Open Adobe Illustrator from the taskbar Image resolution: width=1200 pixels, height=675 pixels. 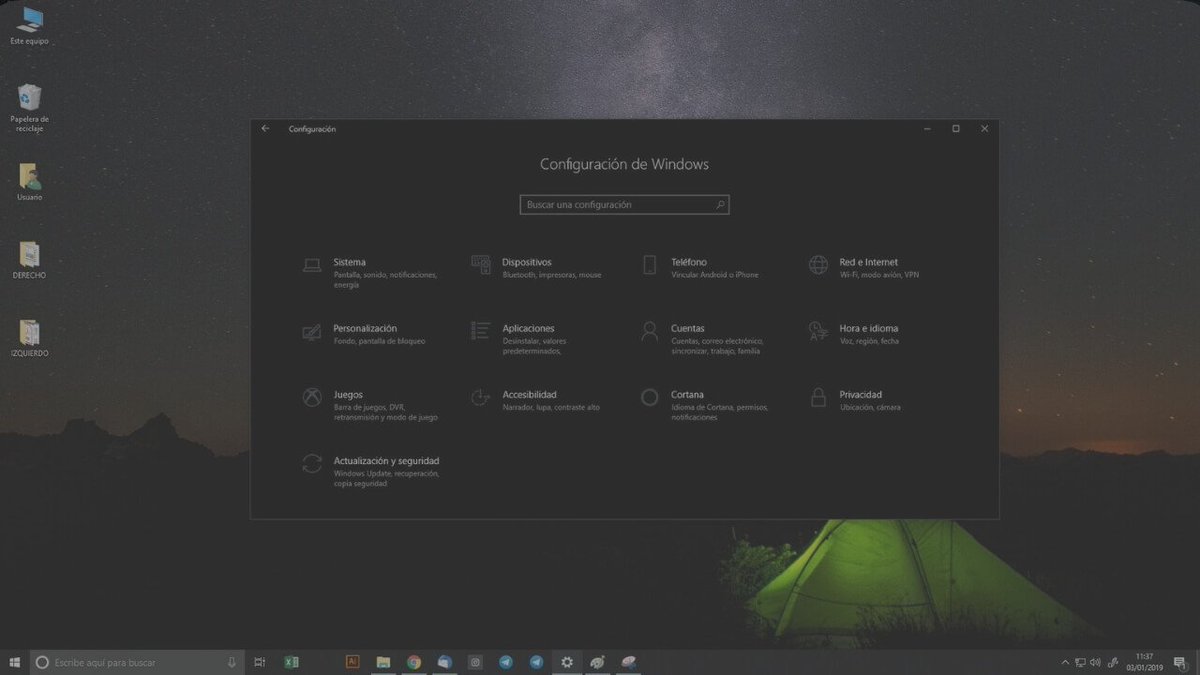(352, 662)
